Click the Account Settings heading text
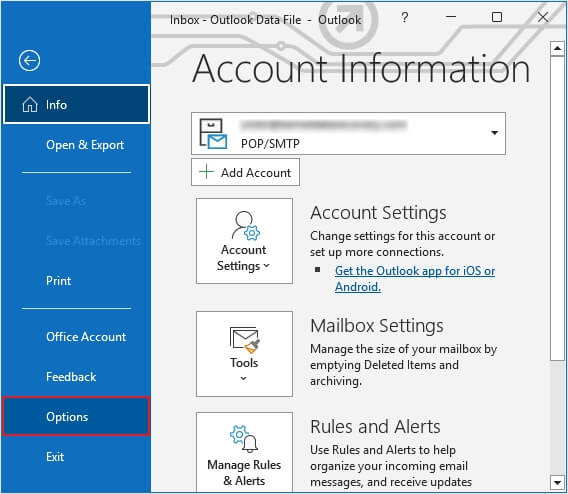Screen dimensions: 568x494 coord(378,213)
